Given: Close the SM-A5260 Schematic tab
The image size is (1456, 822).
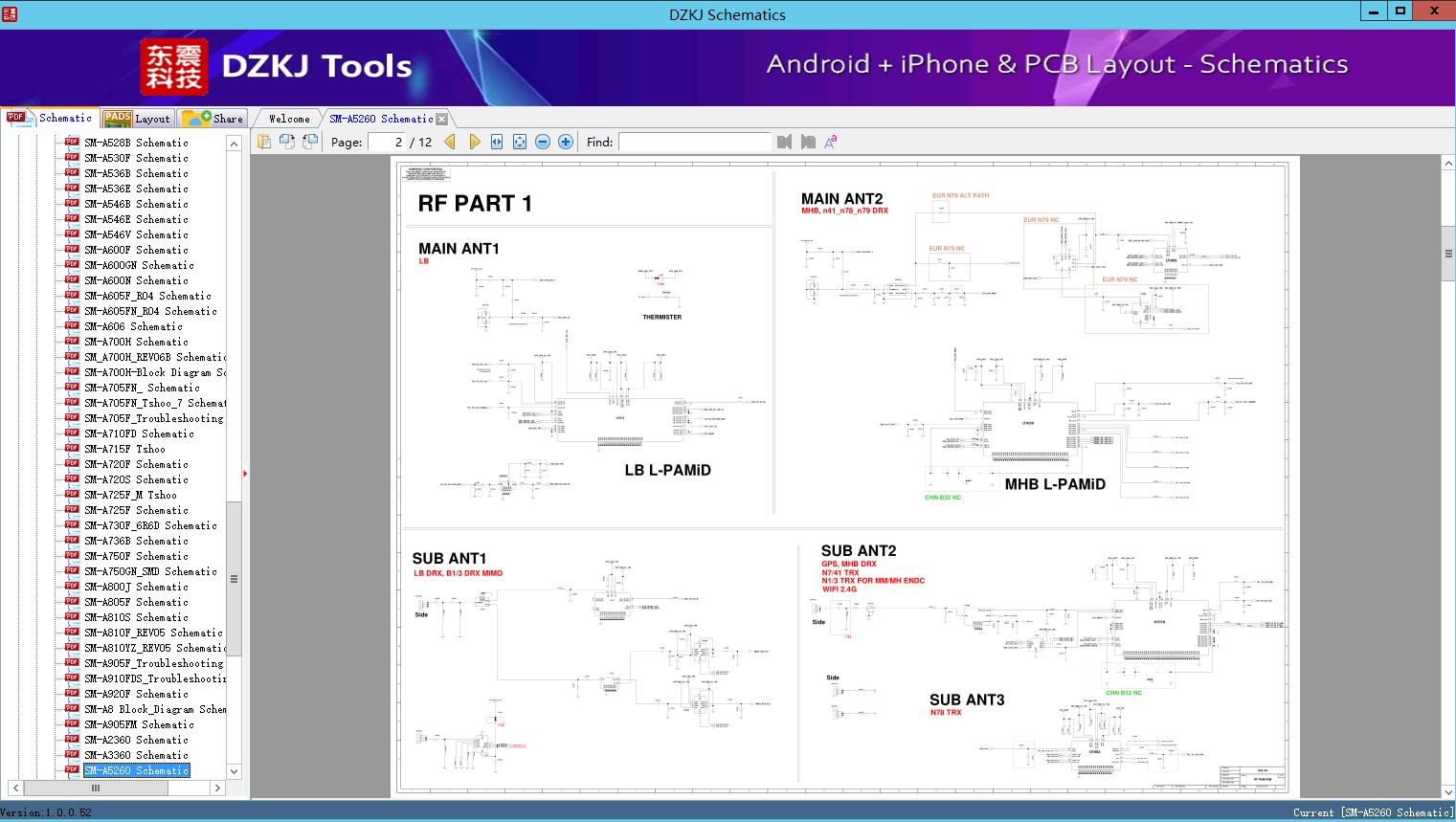Looking at the screenshot, I should [441, 119].
